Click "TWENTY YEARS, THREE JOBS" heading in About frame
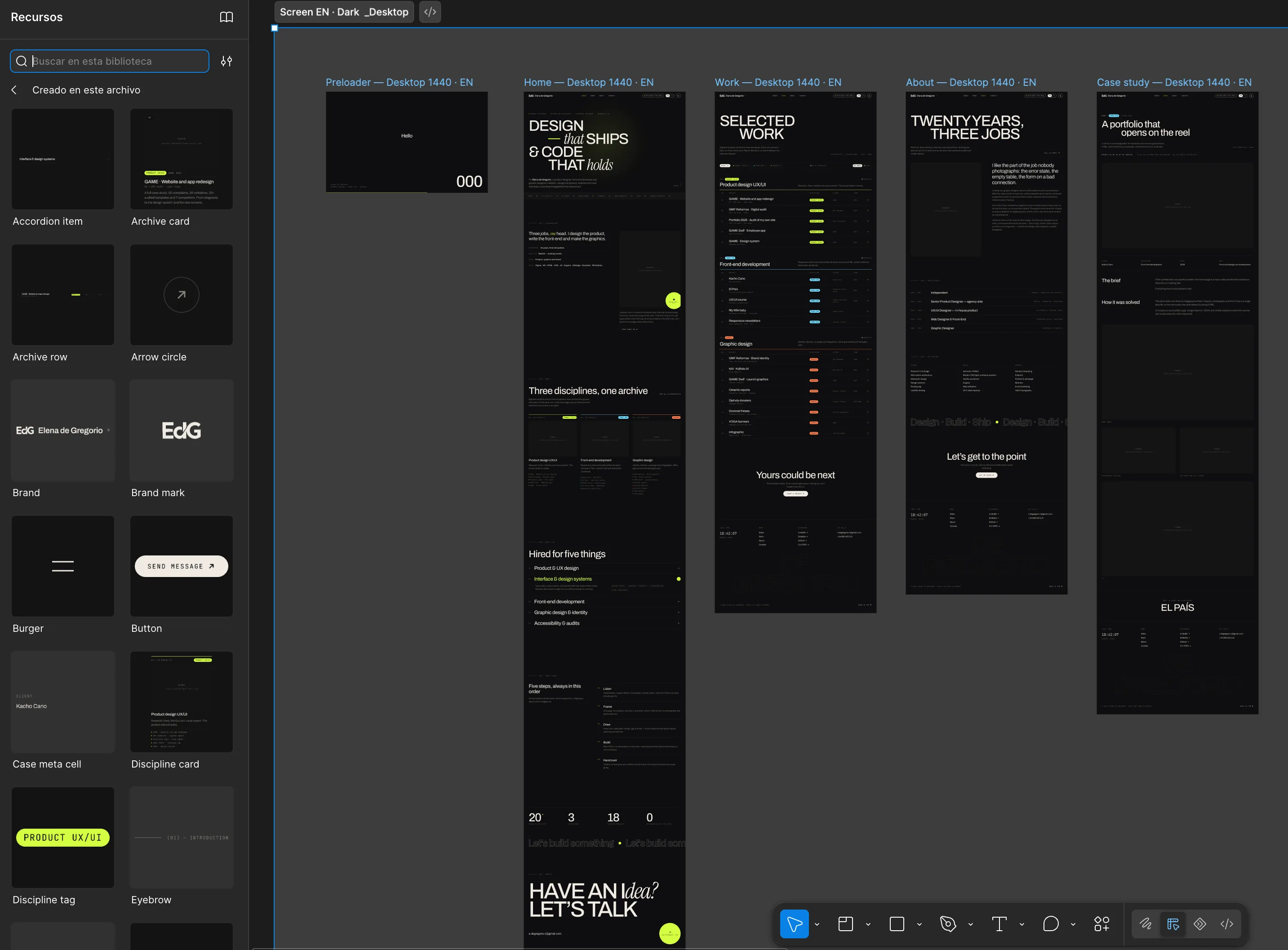This screenshot has width=1288, height=950. pyautogui.click(x=967, y=127)
